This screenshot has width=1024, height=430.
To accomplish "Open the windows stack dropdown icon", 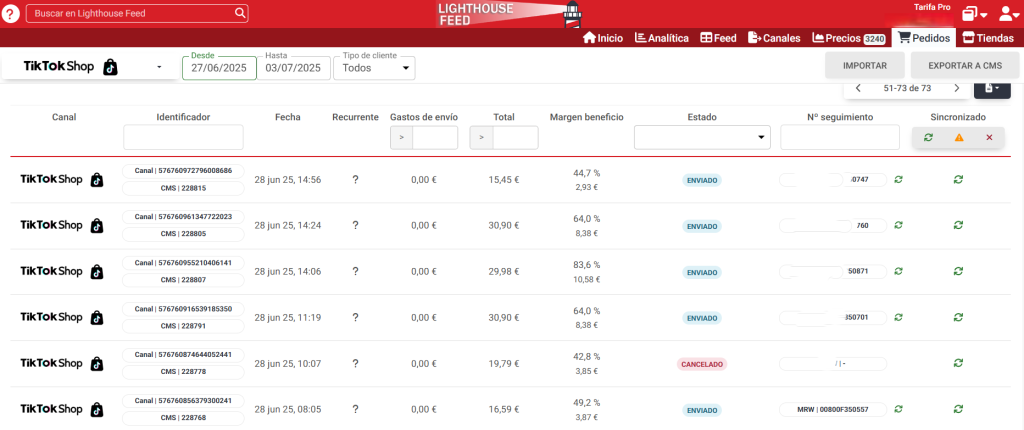I will (x=974, y=14).
